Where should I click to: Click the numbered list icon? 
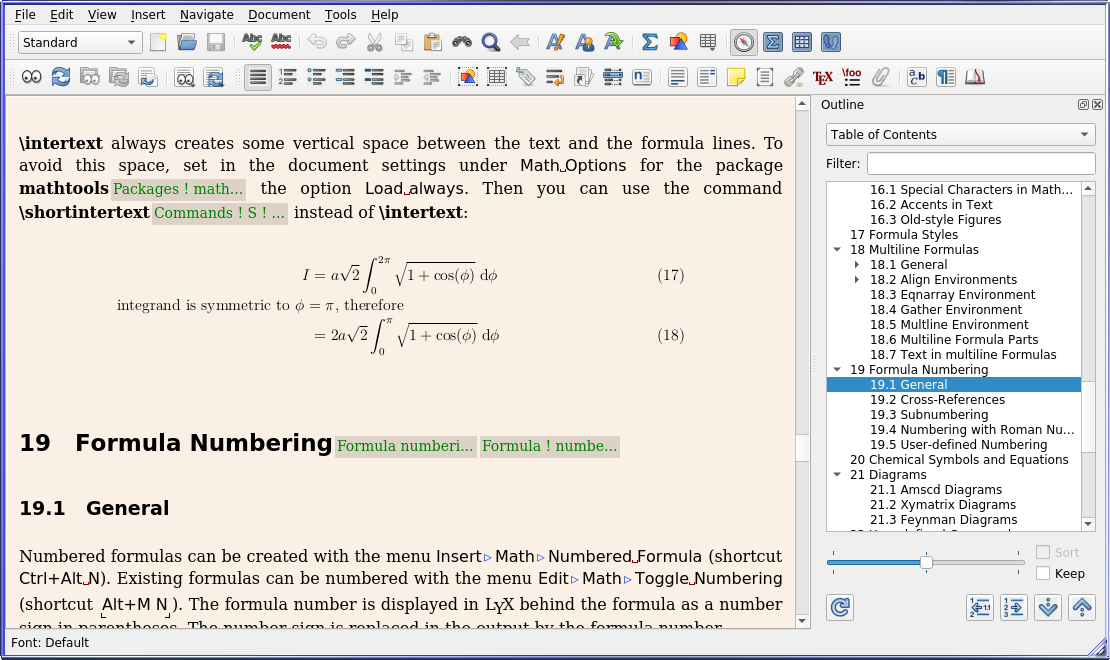[x=288, y=77]
